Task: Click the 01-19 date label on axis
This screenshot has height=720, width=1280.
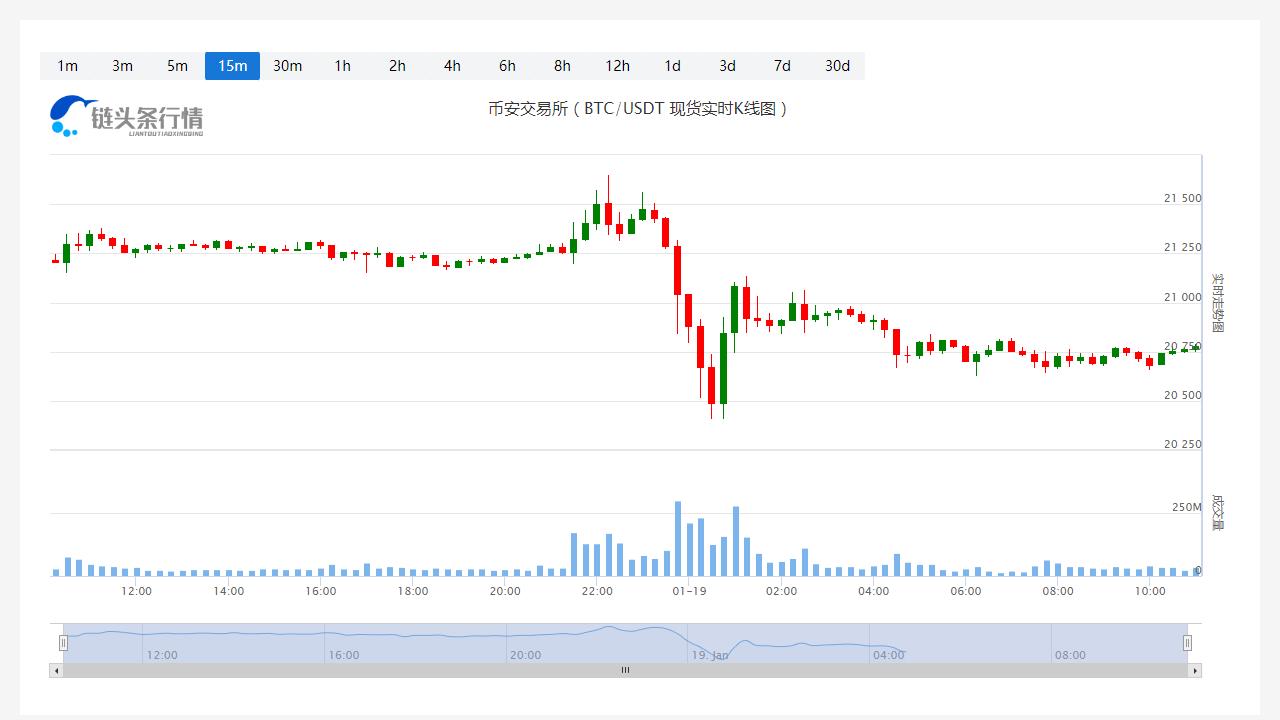Action: (x=689, y=591)
